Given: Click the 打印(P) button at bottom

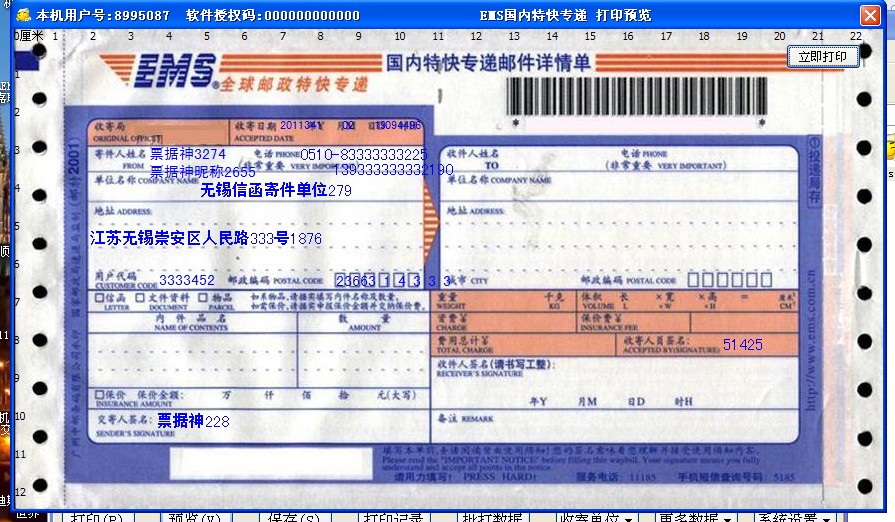Looking at the screenshot, I should pyautogui.click(x=96, y=517).
